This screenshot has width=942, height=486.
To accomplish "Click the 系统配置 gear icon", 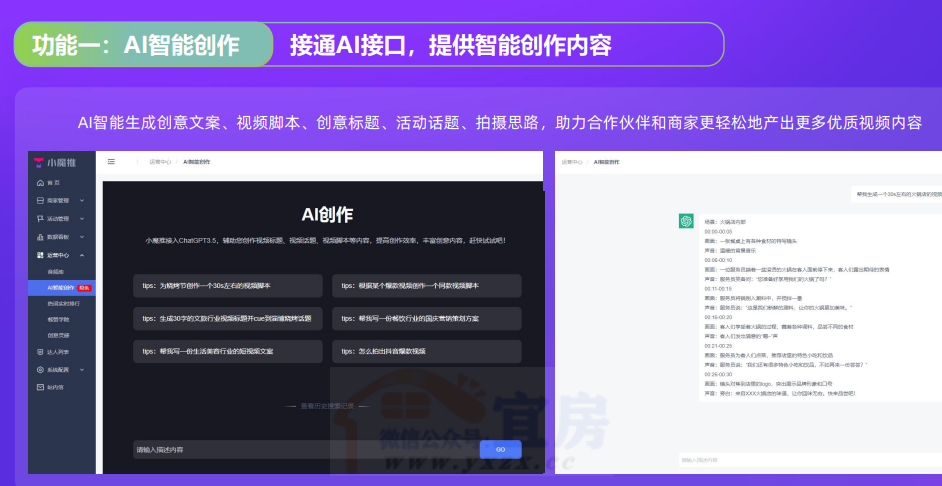I will click(40, 369).
